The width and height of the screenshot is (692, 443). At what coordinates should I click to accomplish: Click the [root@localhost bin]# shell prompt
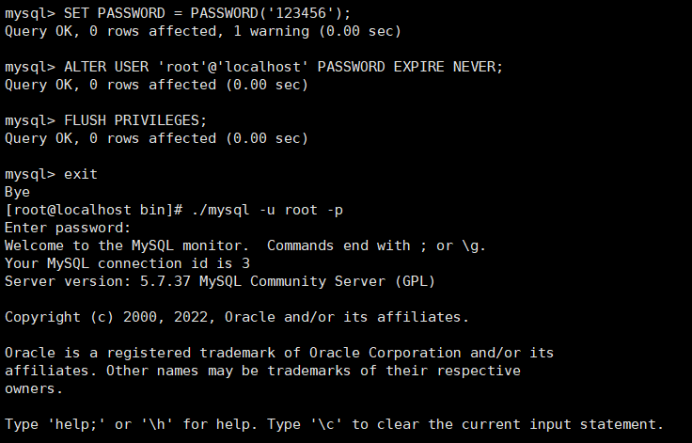coord(92,209)
